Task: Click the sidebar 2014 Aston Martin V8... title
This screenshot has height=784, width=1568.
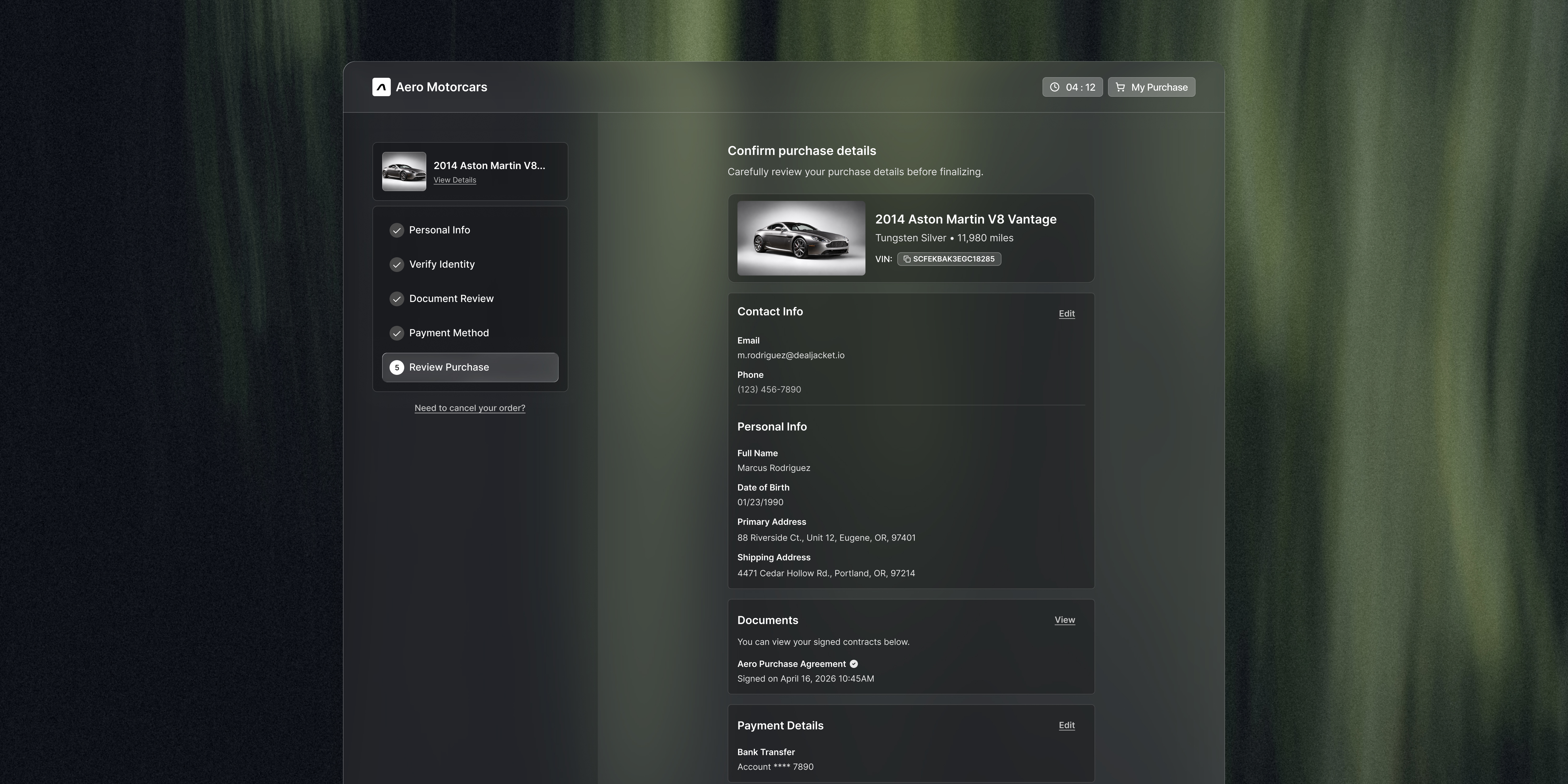Action: [x=489, y=166]
